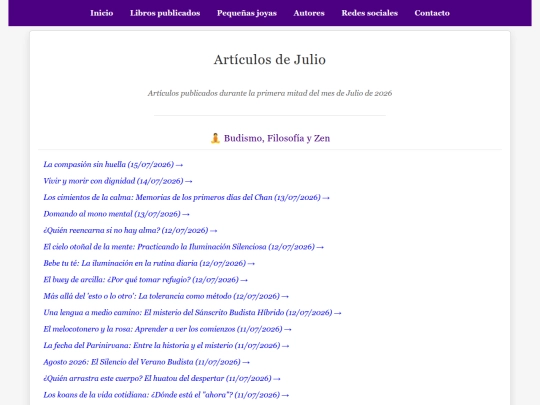The image size is (540, 405).
Task: Open the Inicio menu item
Action: point(102,13)
